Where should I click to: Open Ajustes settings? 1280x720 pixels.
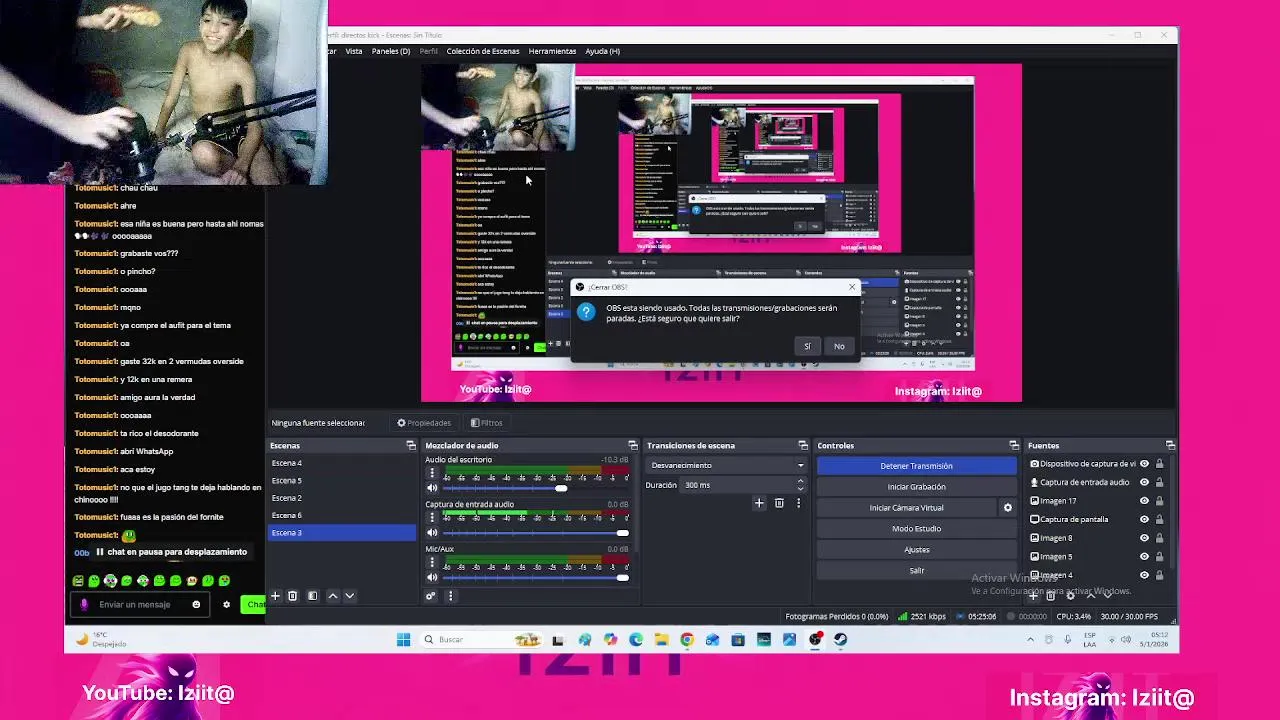[916, 550]
